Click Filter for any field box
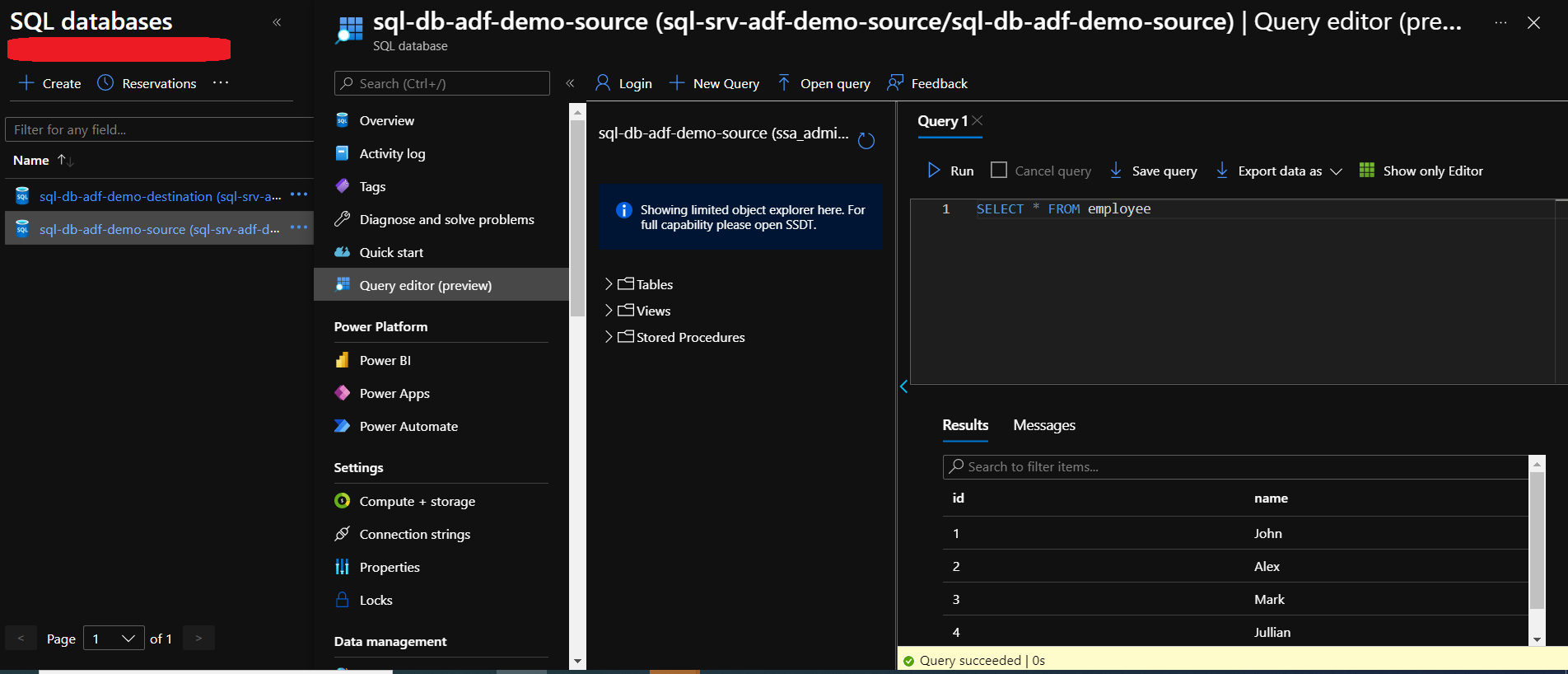The height and width of the screenshot is (674, 1568). click(x=160, y=129)
